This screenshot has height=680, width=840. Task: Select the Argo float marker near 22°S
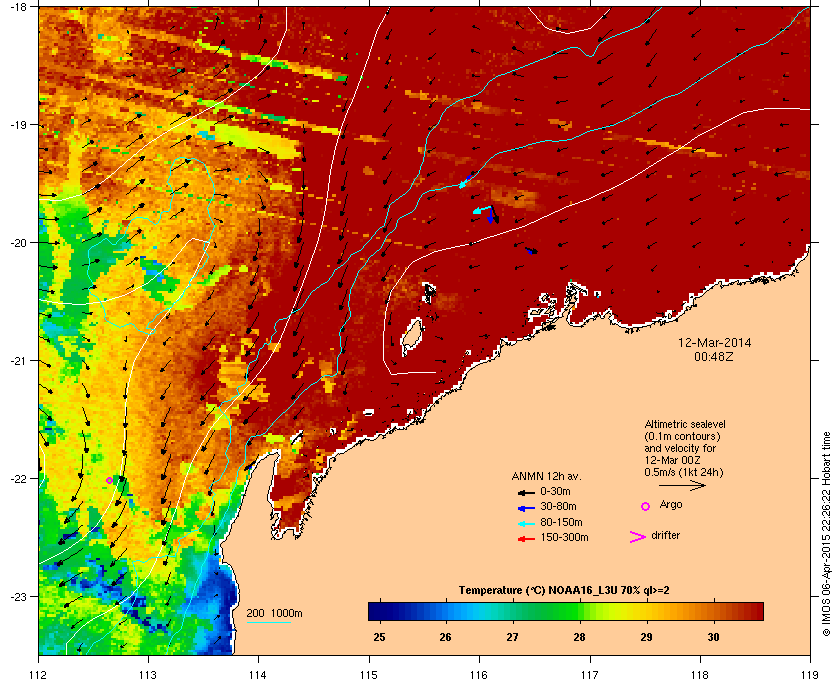click(x=109, y=480)
